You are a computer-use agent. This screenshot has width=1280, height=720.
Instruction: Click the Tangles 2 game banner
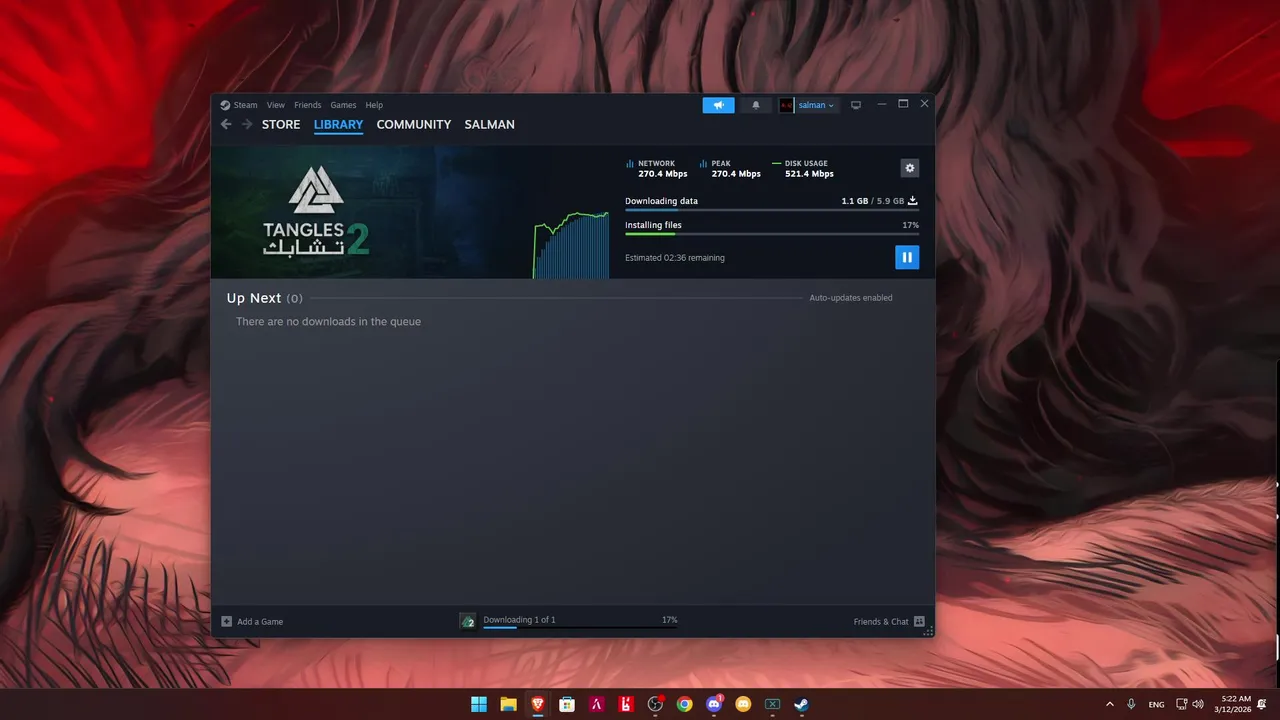pos(316,212)
